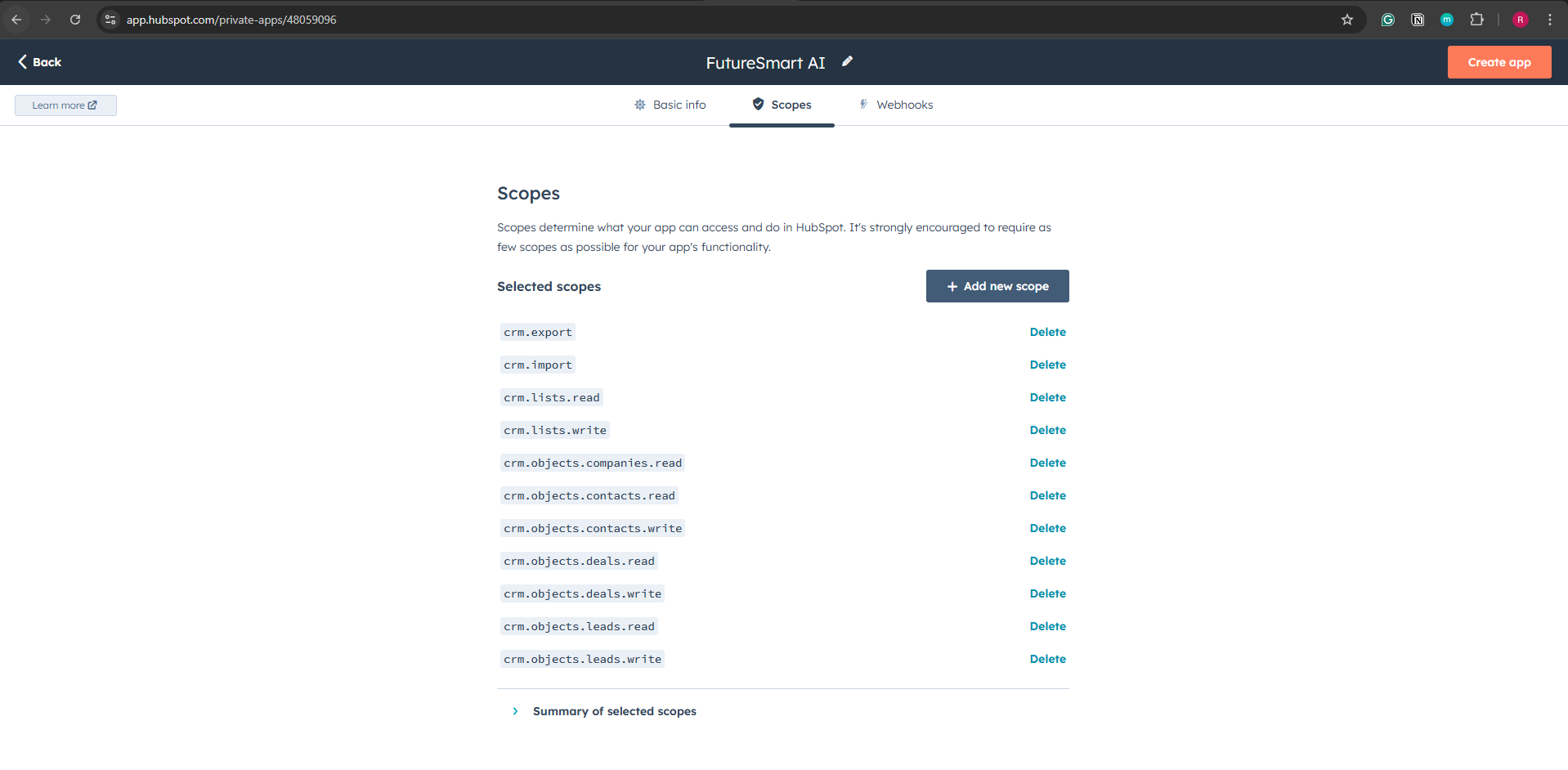The height and width of the screenshot is (770, 1568).
Task: Click the address bar URL
Action: coord(231,20)
